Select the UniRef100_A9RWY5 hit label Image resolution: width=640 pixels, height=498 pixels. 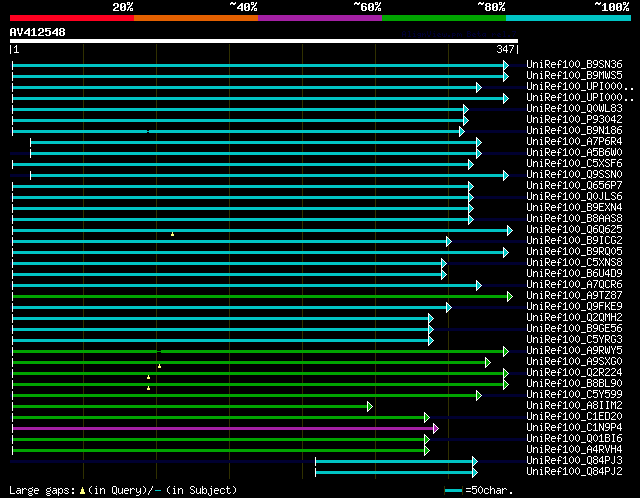(x=574, y=351)
